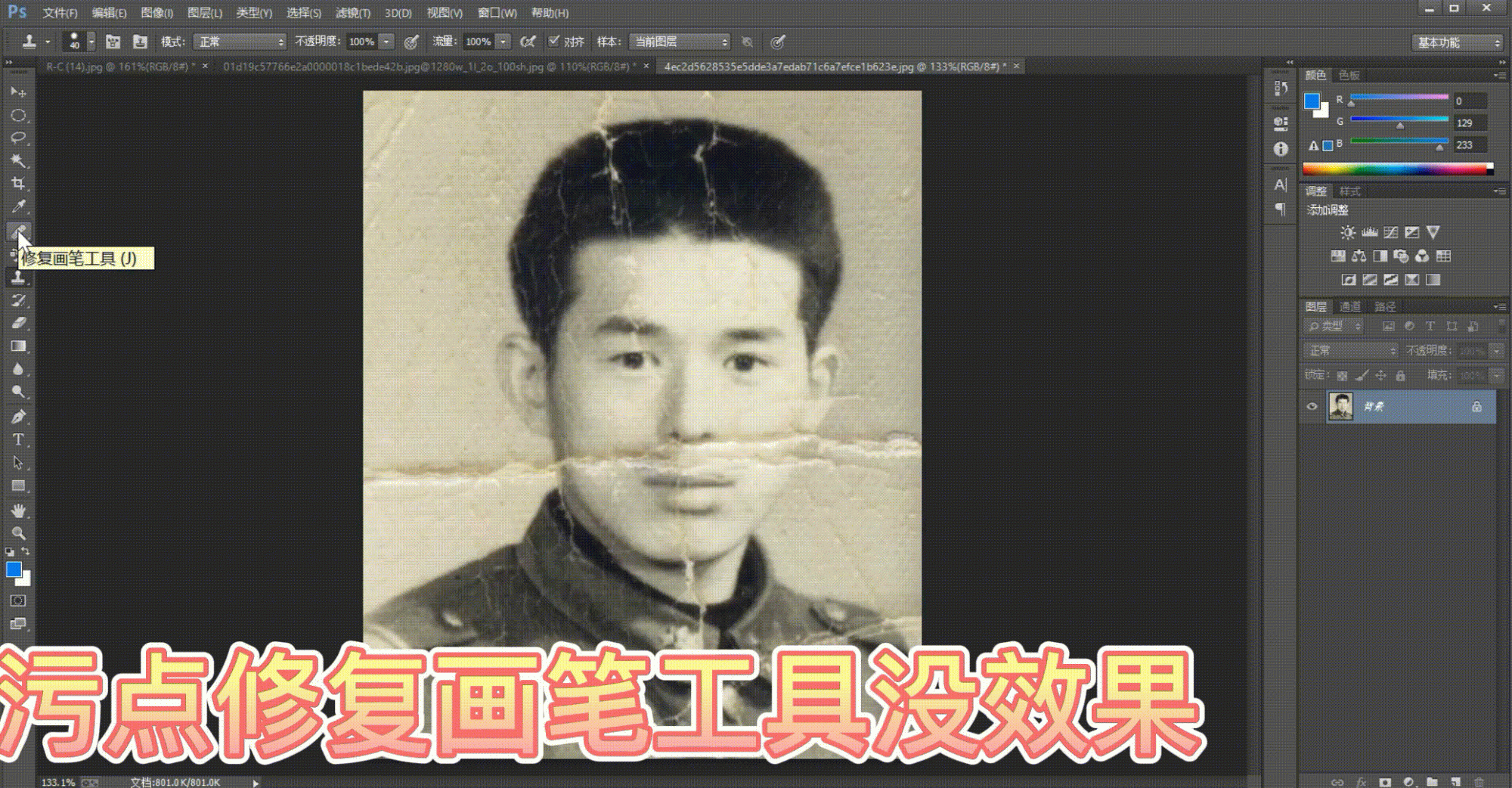Select the Hand tool

18,510
